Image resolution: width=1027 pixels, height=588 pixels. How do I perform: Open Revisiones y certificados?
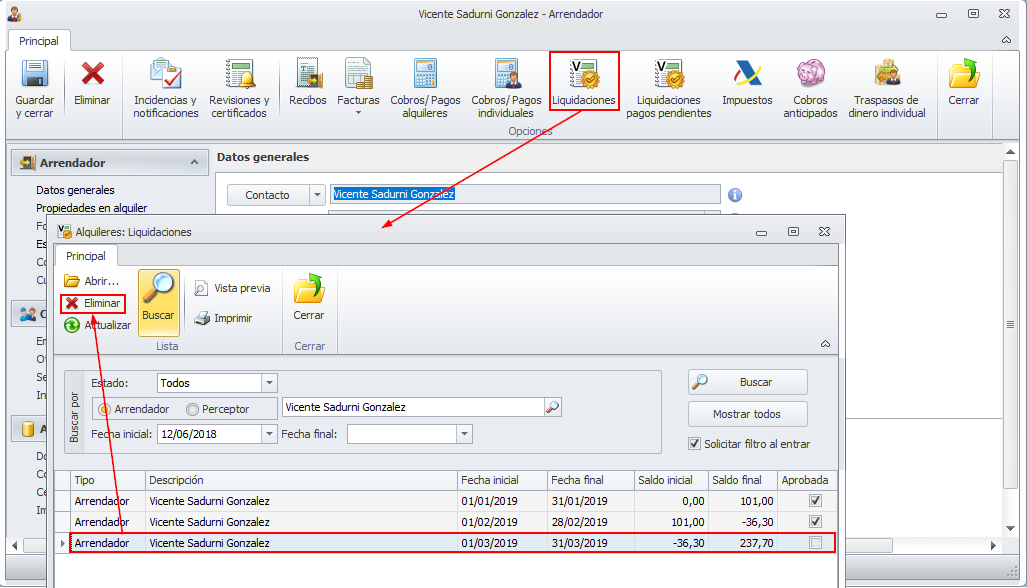(x=239, y=76)
